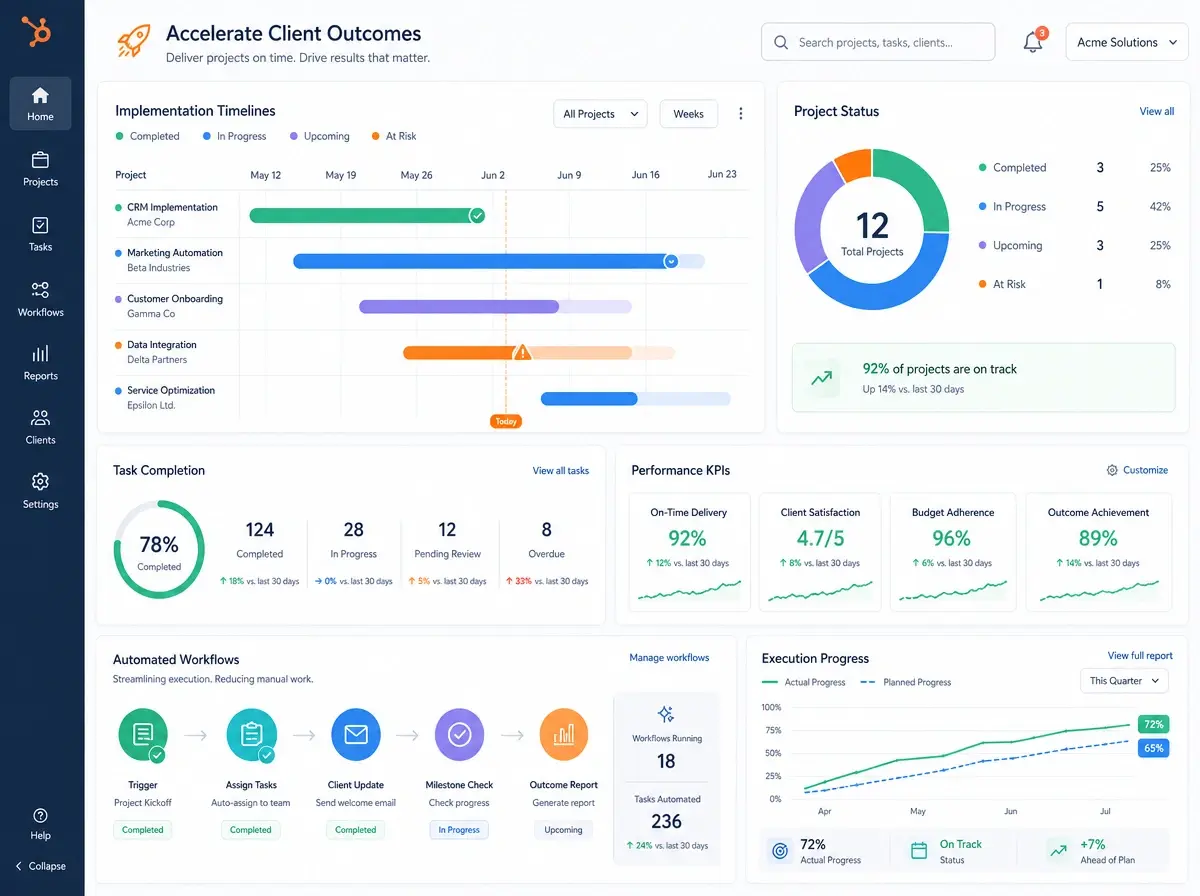Open the Outcome Achievement KPI card
This screenshot has width=1200, height=896.
1098,551
